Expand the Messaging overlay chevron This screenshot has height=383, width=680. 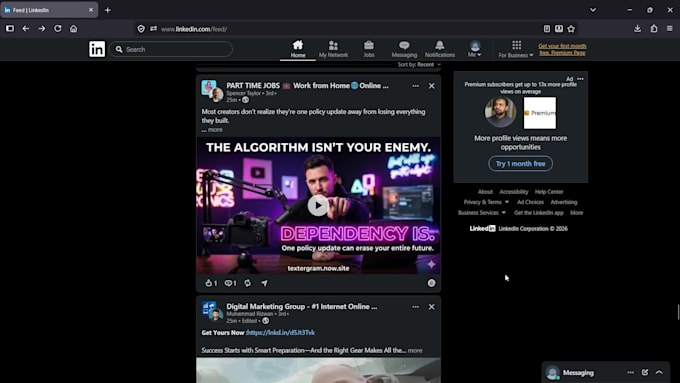tap(659, 372)
